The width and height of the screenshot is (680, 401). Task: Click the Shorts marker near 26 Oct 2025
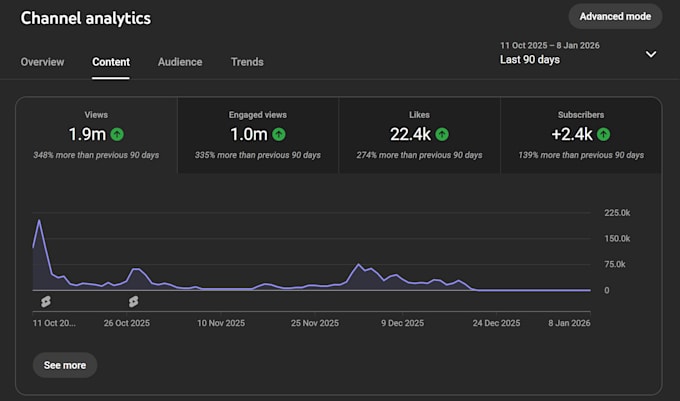[x=134, y=301]
